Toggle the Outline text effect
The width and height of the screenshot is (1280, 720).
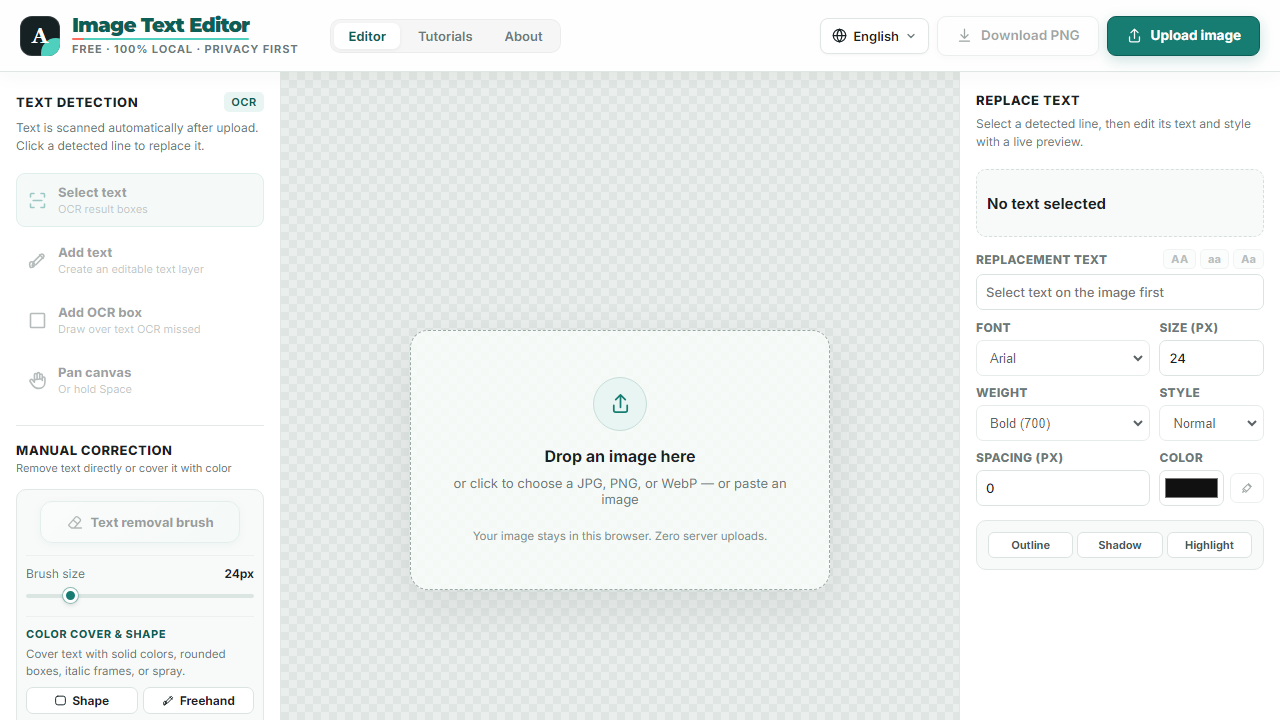click(1030, 545)
